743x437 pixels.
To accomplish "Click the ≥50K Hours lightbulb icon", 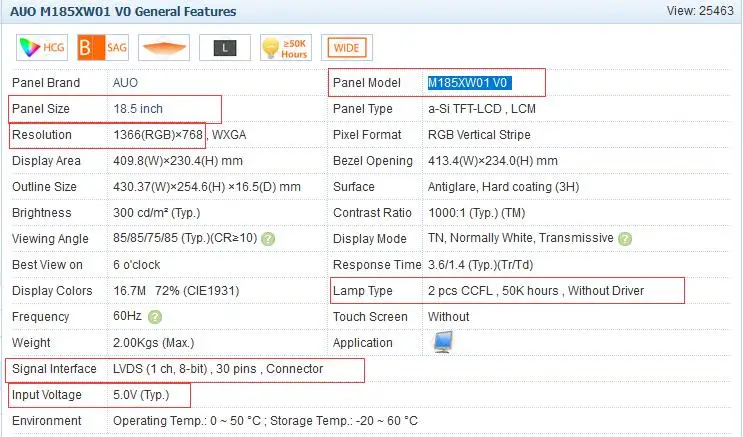I will [x=286, y=47].
